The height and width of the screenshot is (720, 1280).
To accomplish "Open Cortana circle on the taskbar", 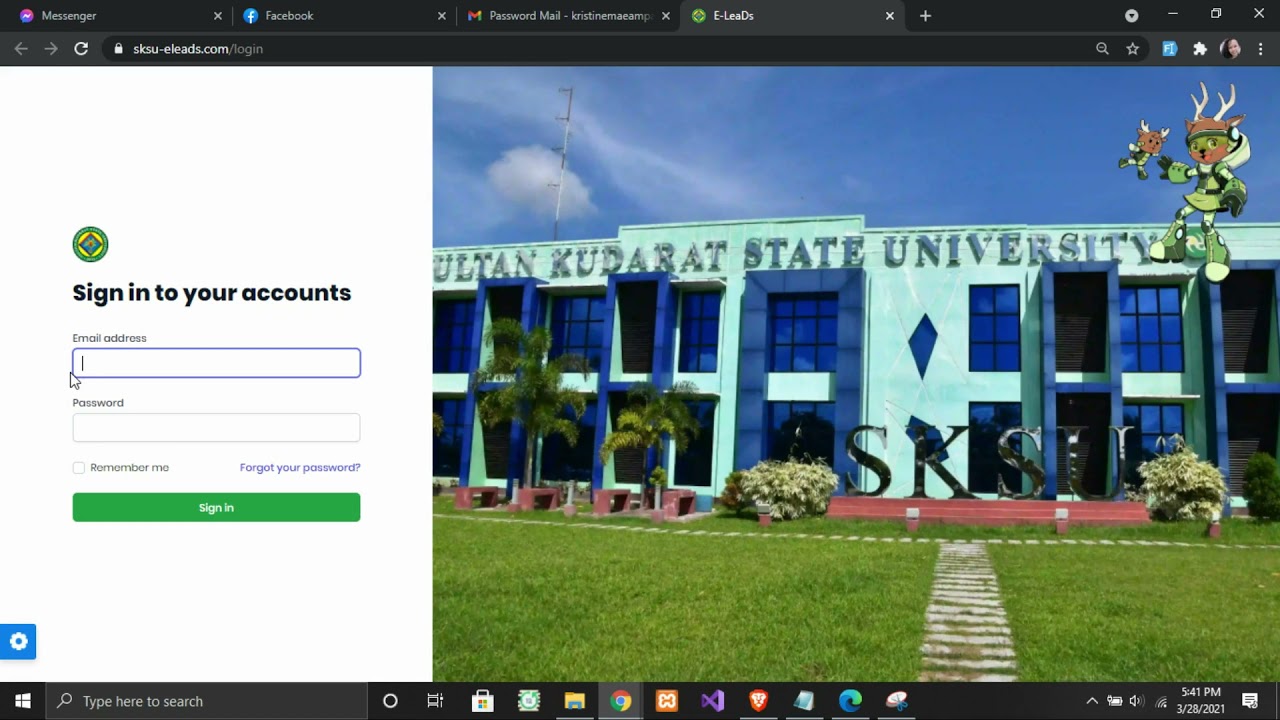I will coord(390,701).
